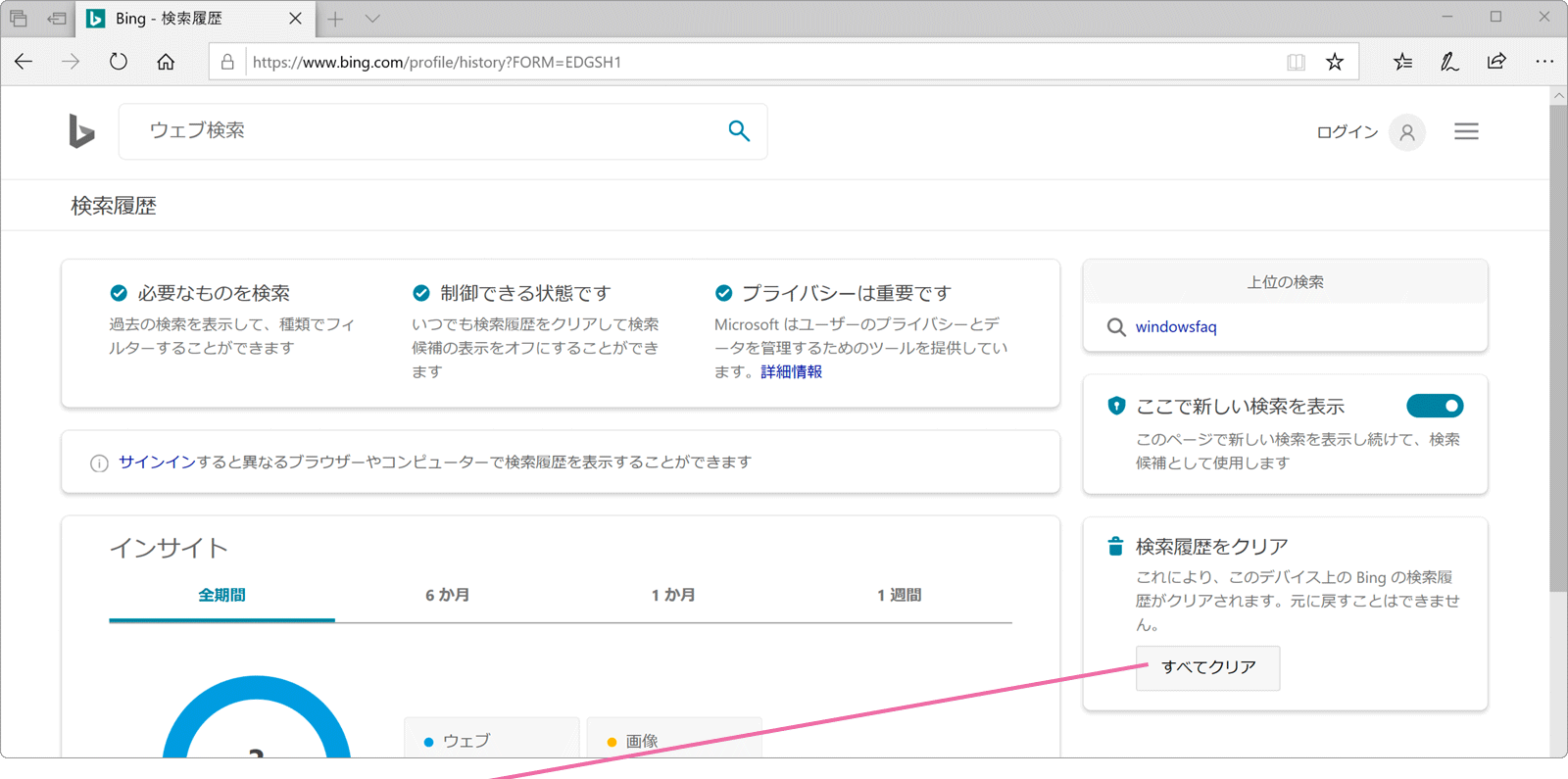The width and height of the screenshot is (1568, 779).
Task: Add page to favorites star icon
Action: (x=1335, y=62)
